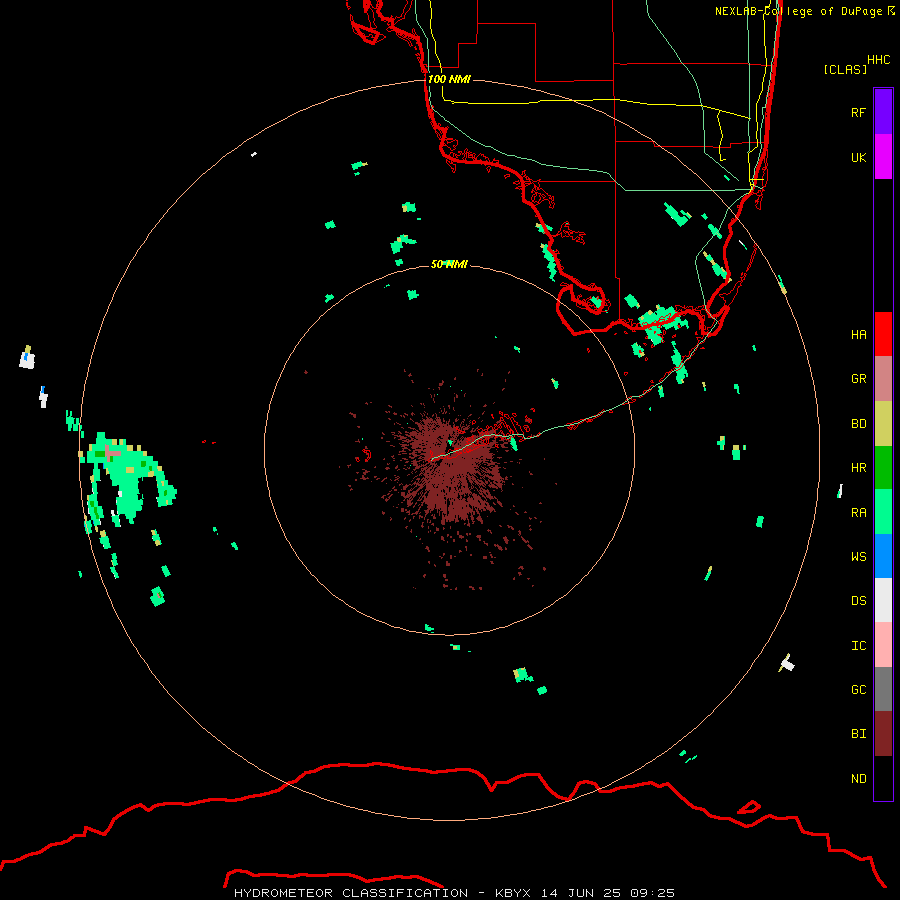Click the HR dark green swatch
Image resolution: width=900 pixels, height=900 pixels.
click(x=883, y=468)
